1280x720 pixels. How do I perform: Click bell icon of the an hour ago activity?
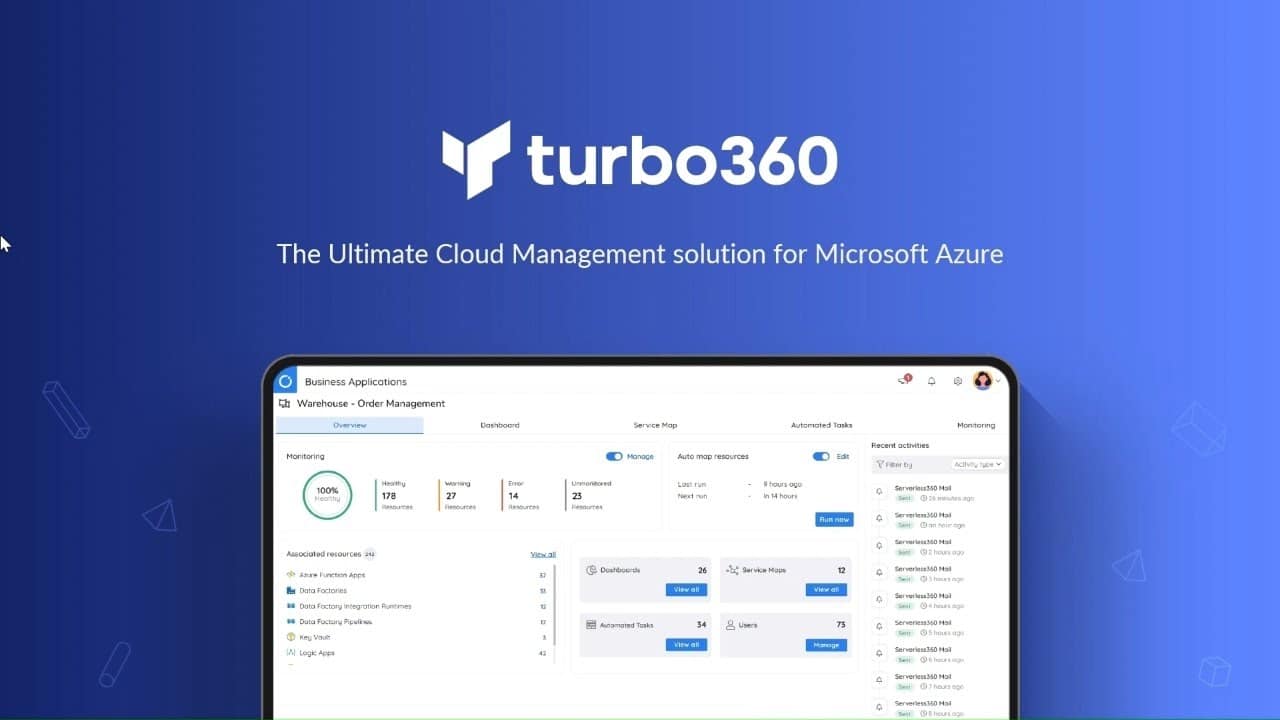(x=879, y=519)
